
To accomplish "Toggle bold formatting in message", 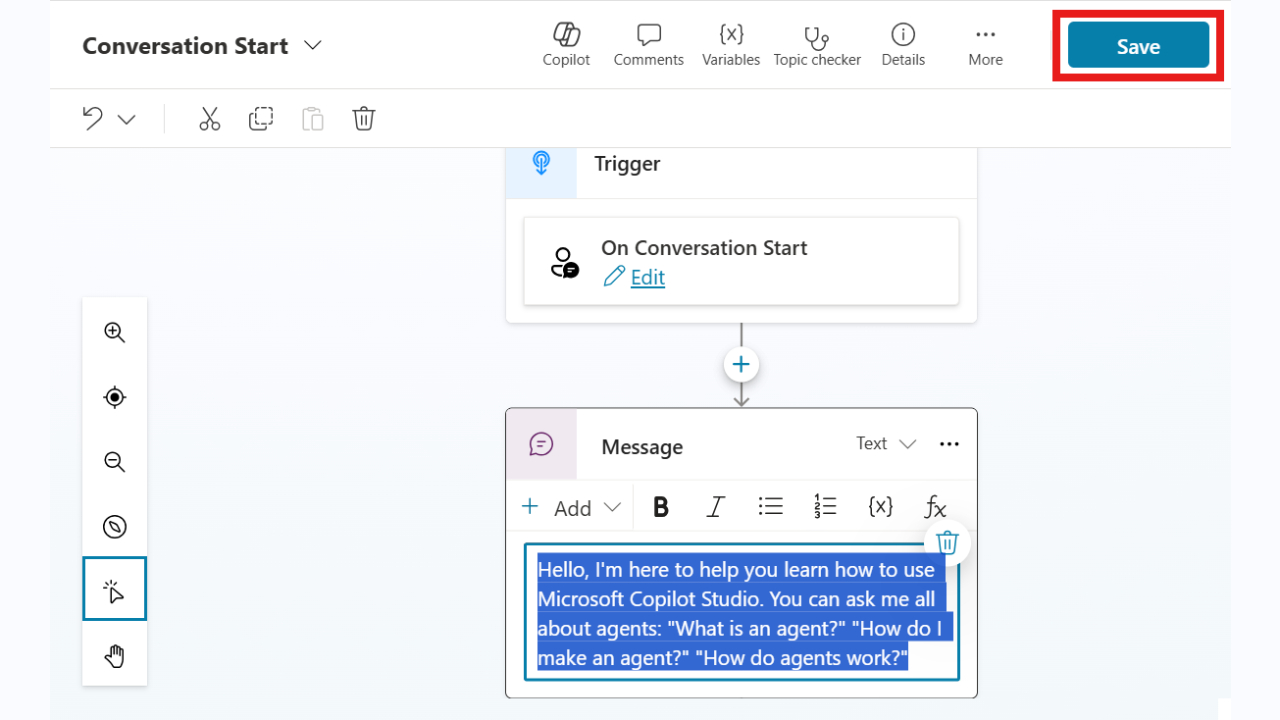I will tap(661, 507).
